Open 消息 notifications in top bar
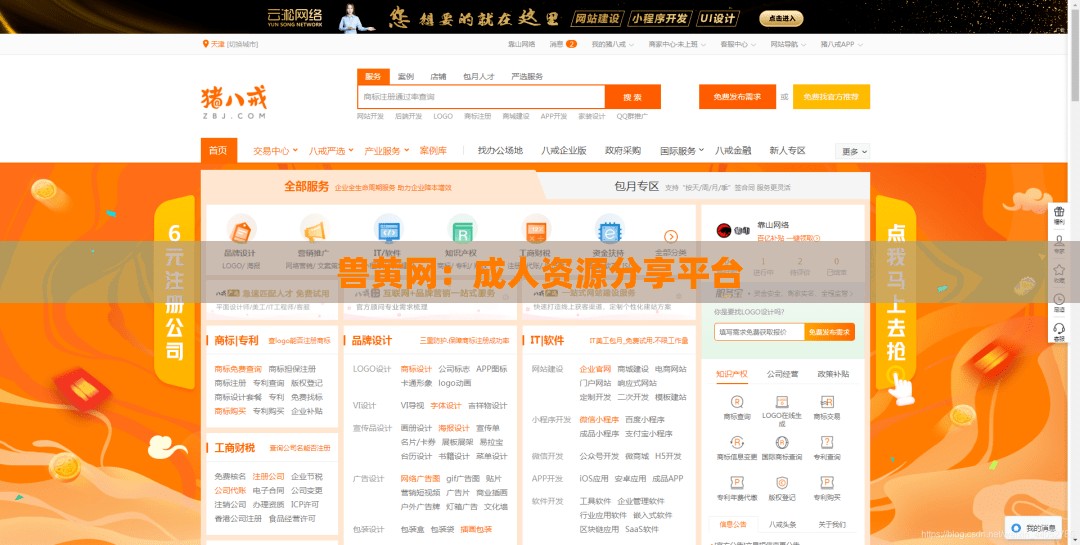Screen dimensions: 1080x545 coord(563,44)
